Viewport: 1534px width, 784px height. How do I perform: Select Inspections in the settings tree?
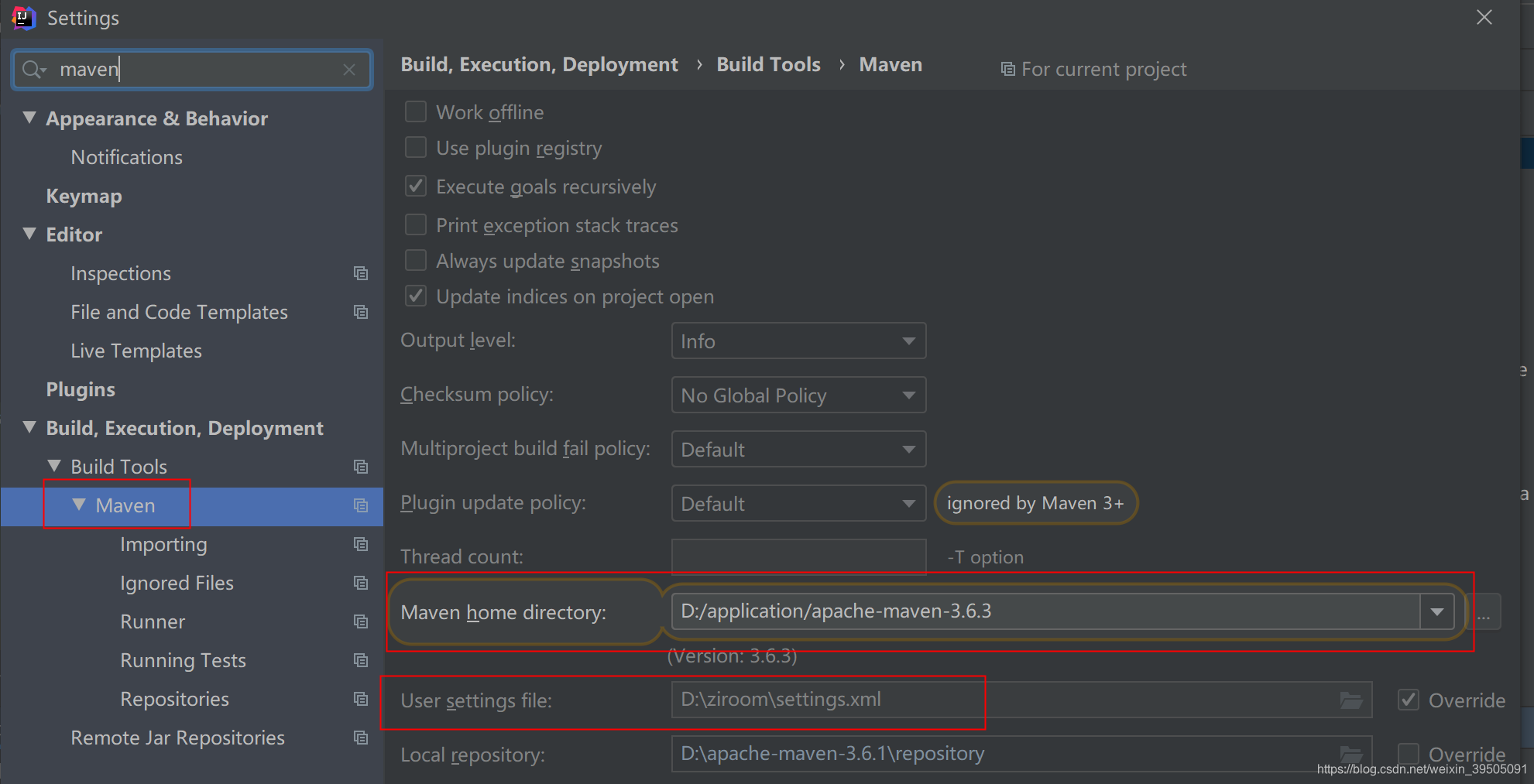[x=121, y=273]
